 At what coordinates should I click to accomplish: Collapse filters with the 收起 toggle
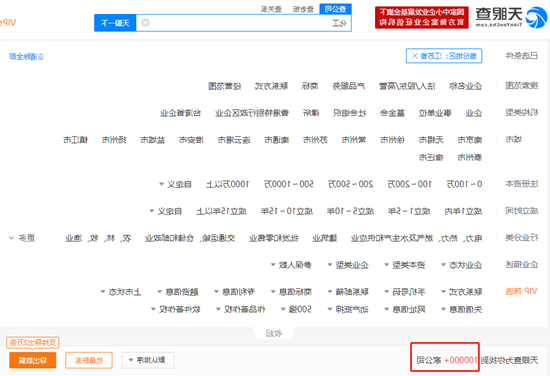274,333
